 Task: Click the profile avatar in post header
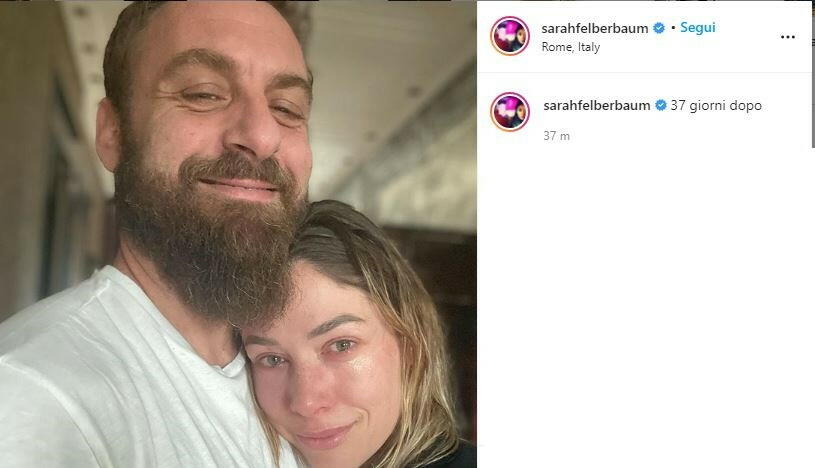tap(510, 36)
